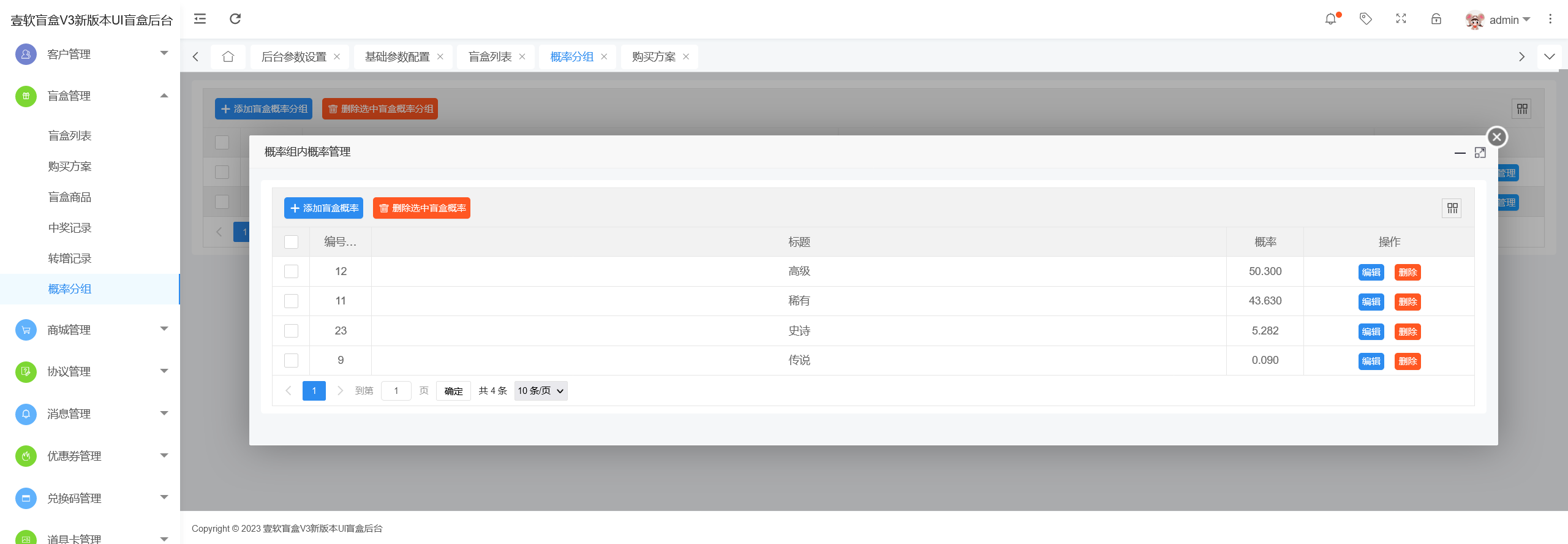Delete the 稀有 probability row

[x=1408, y=302]
